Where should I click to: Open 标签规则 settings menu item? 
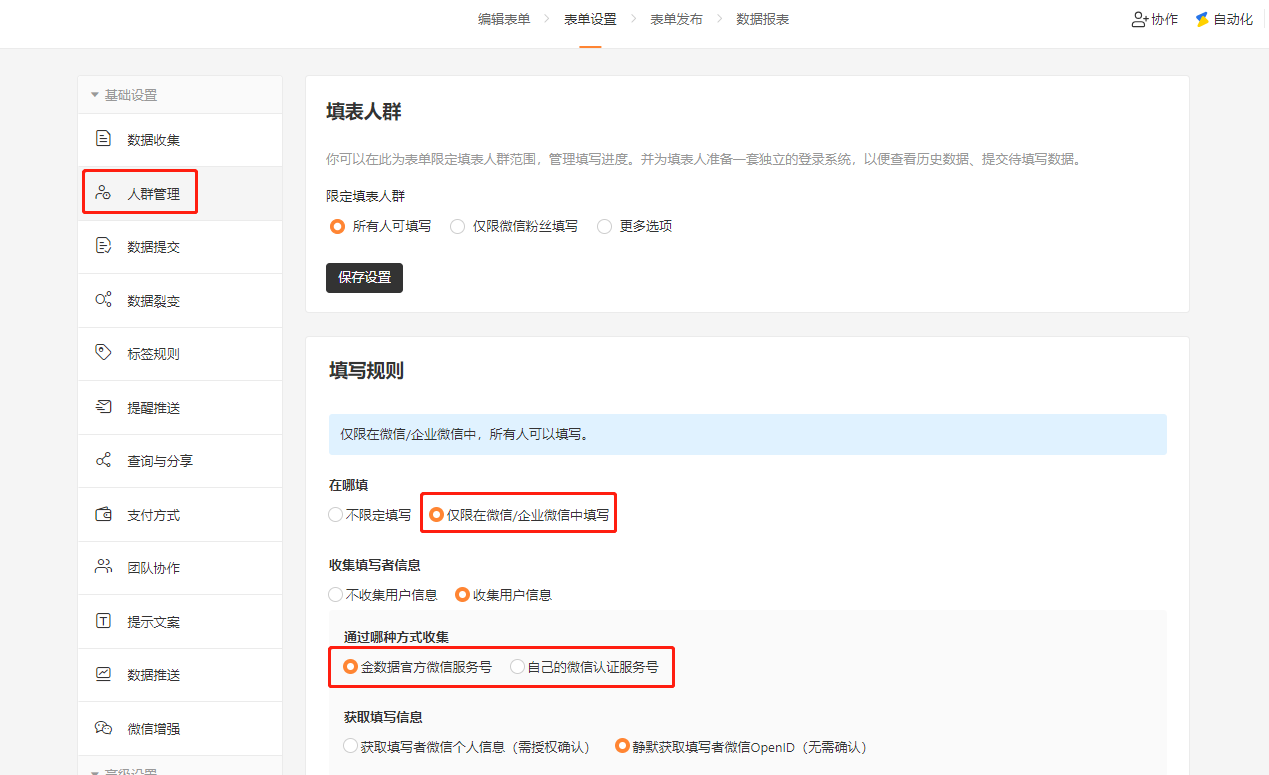180,353
